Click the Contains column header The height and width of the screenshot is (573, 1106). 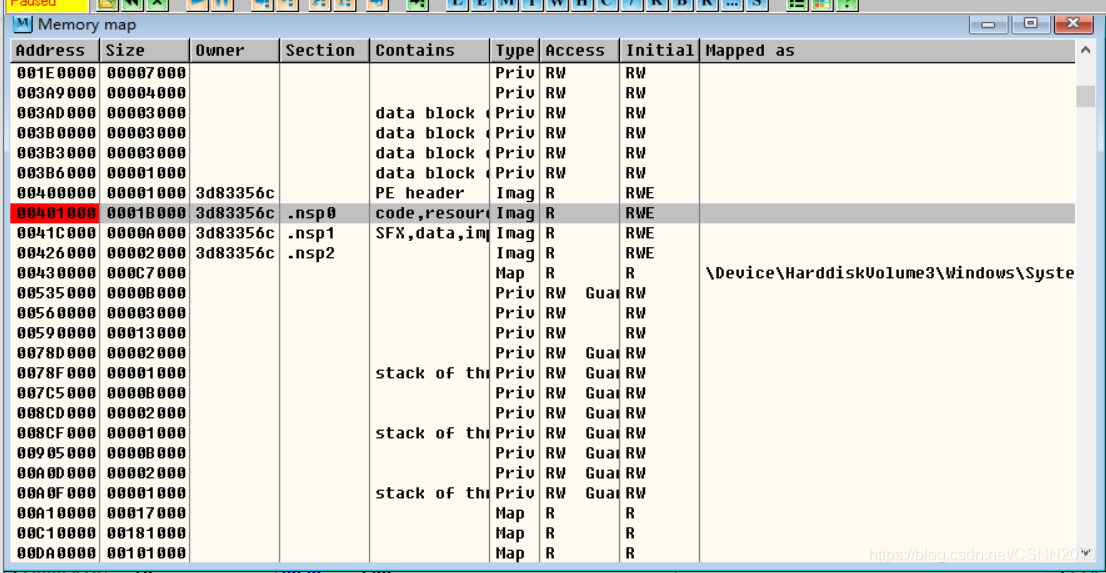click(430, 50)
